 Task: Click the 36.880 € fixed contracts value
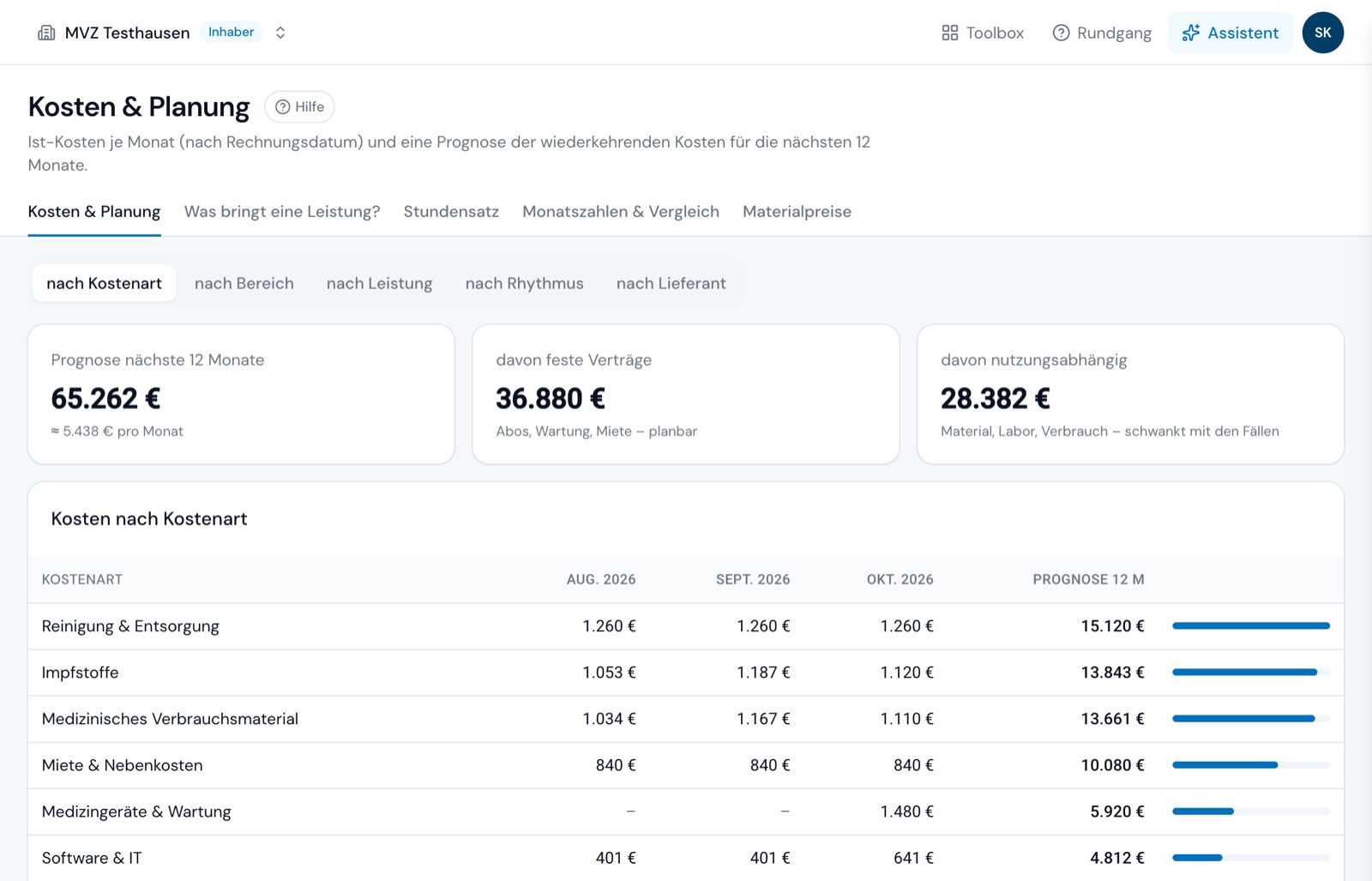click(551, 399)
